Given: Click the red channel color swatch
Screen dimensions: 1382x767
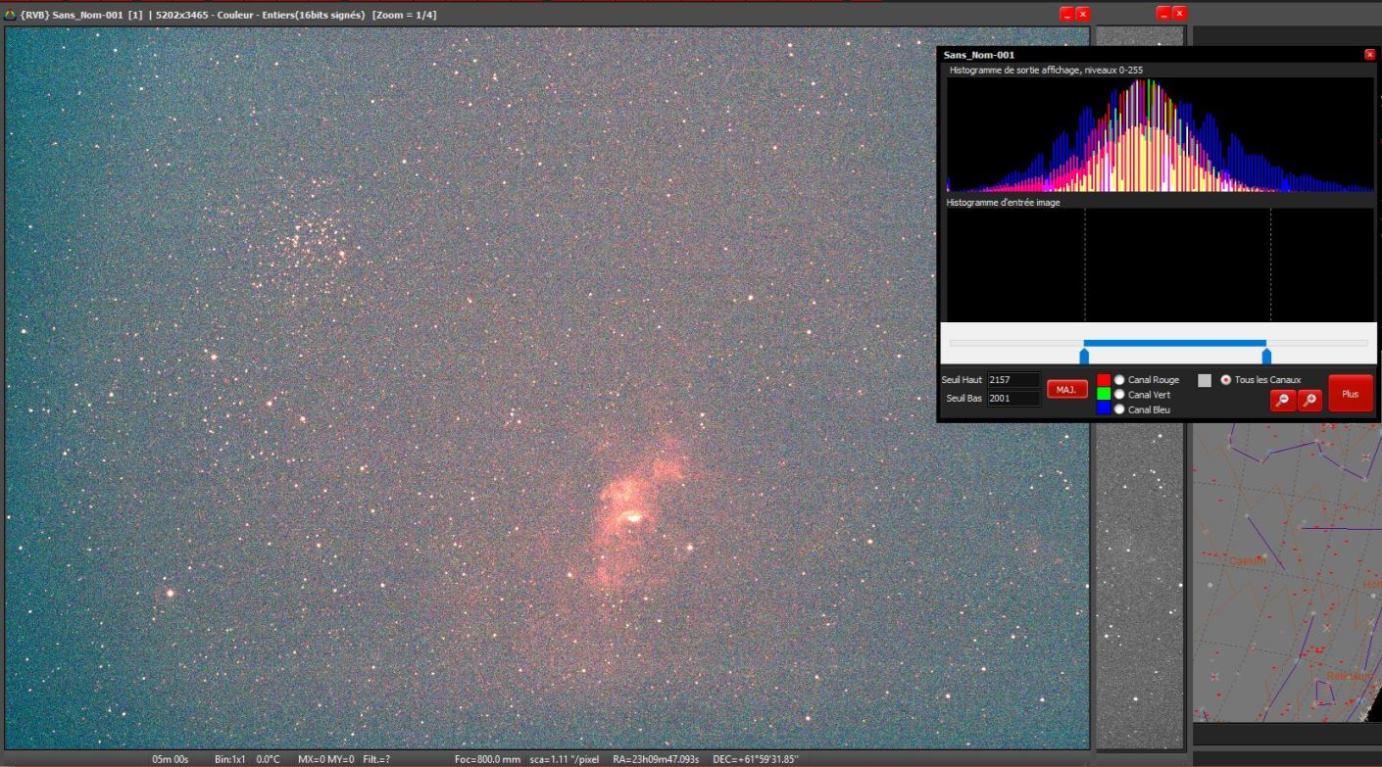Looking at the screenshot, I should [x=1104, y=380].
